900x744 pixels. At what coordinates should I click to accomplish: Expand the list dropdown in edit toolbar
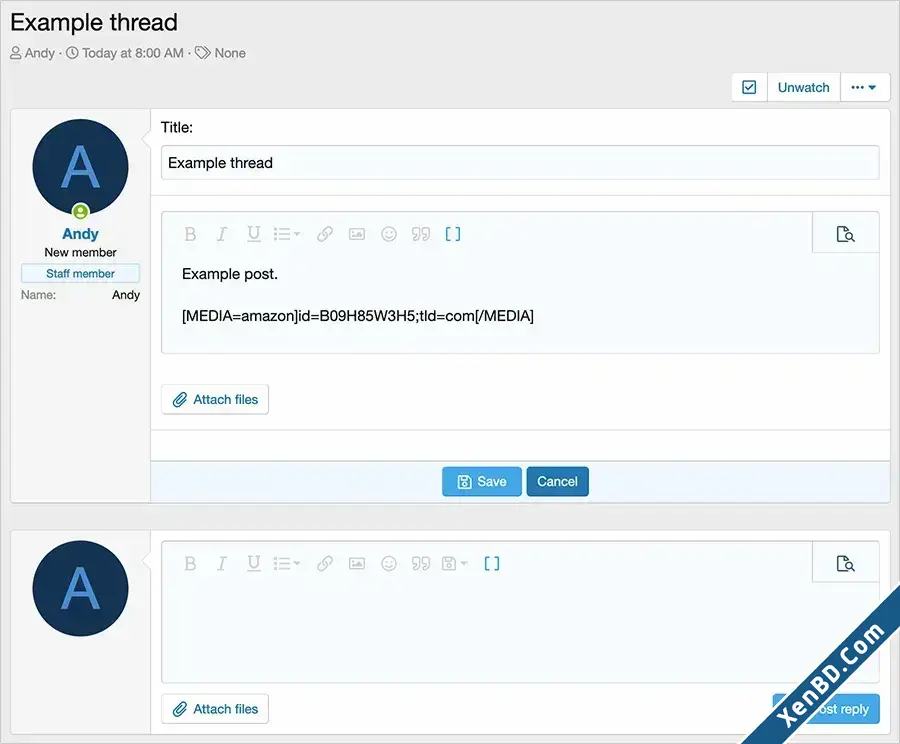click(287, 234)
